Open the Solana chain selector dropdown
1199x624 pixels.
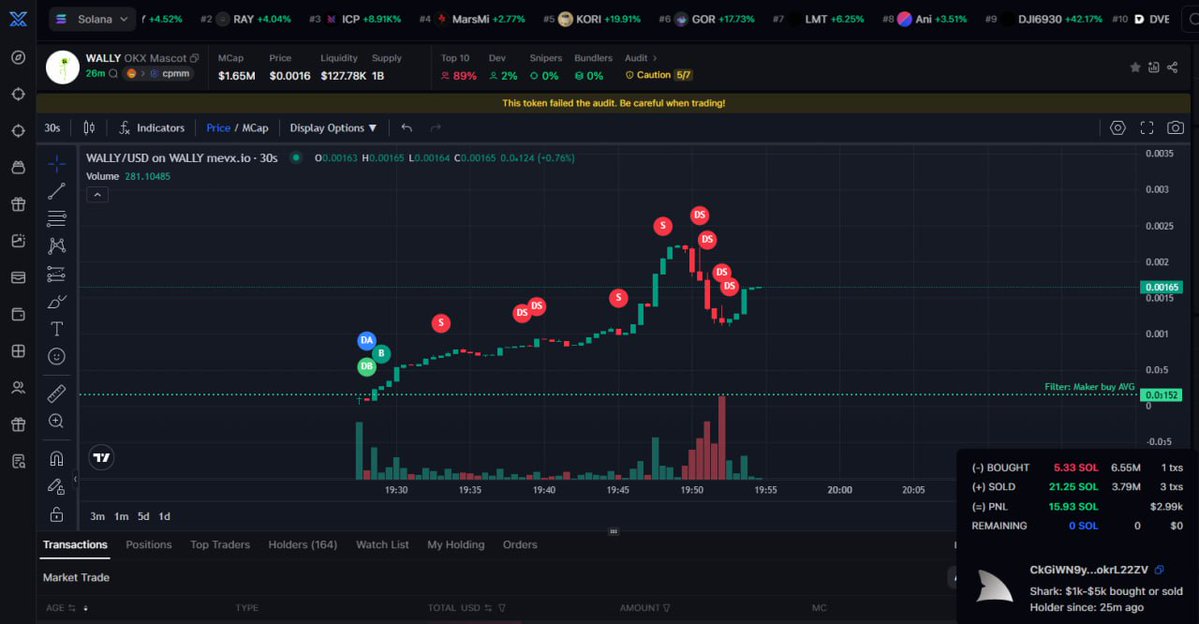pos(93,19)
